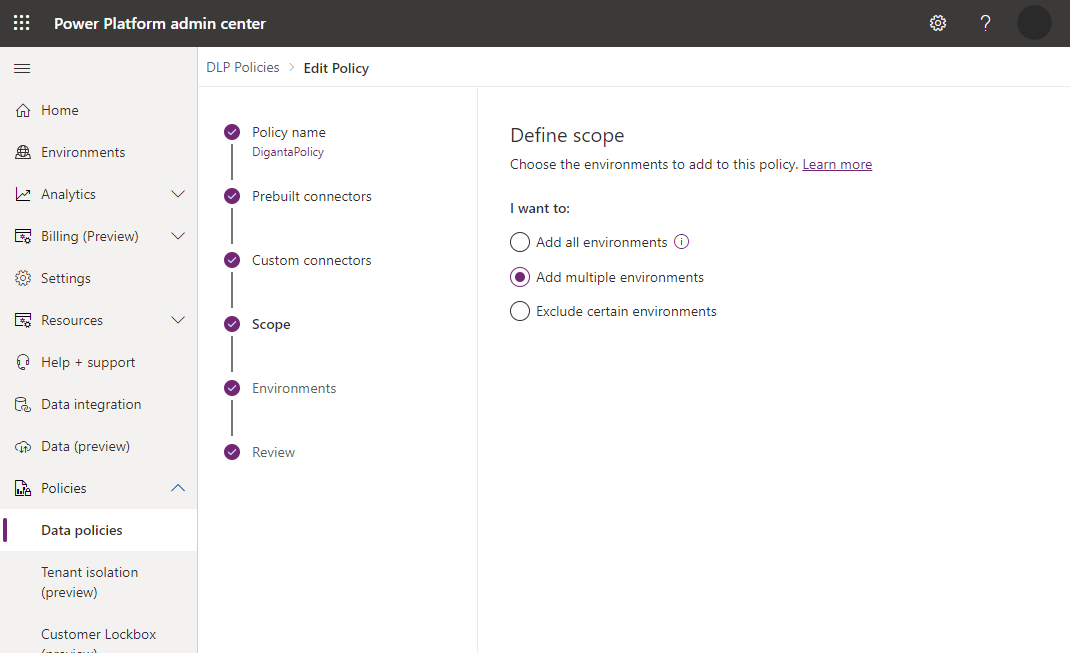1070x653 pixels.
Task: Open Data integration navigation item
Action: point(91,405)
